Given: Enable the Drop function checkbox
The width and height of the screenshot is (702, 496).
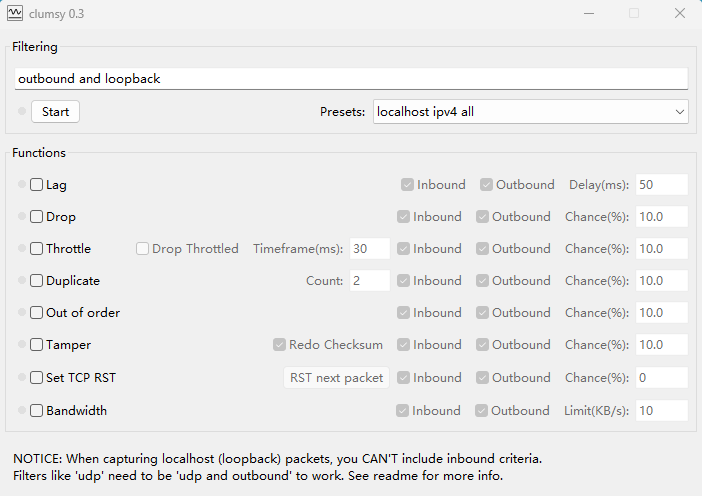Looking at the screenshot, I should (36, 217).
